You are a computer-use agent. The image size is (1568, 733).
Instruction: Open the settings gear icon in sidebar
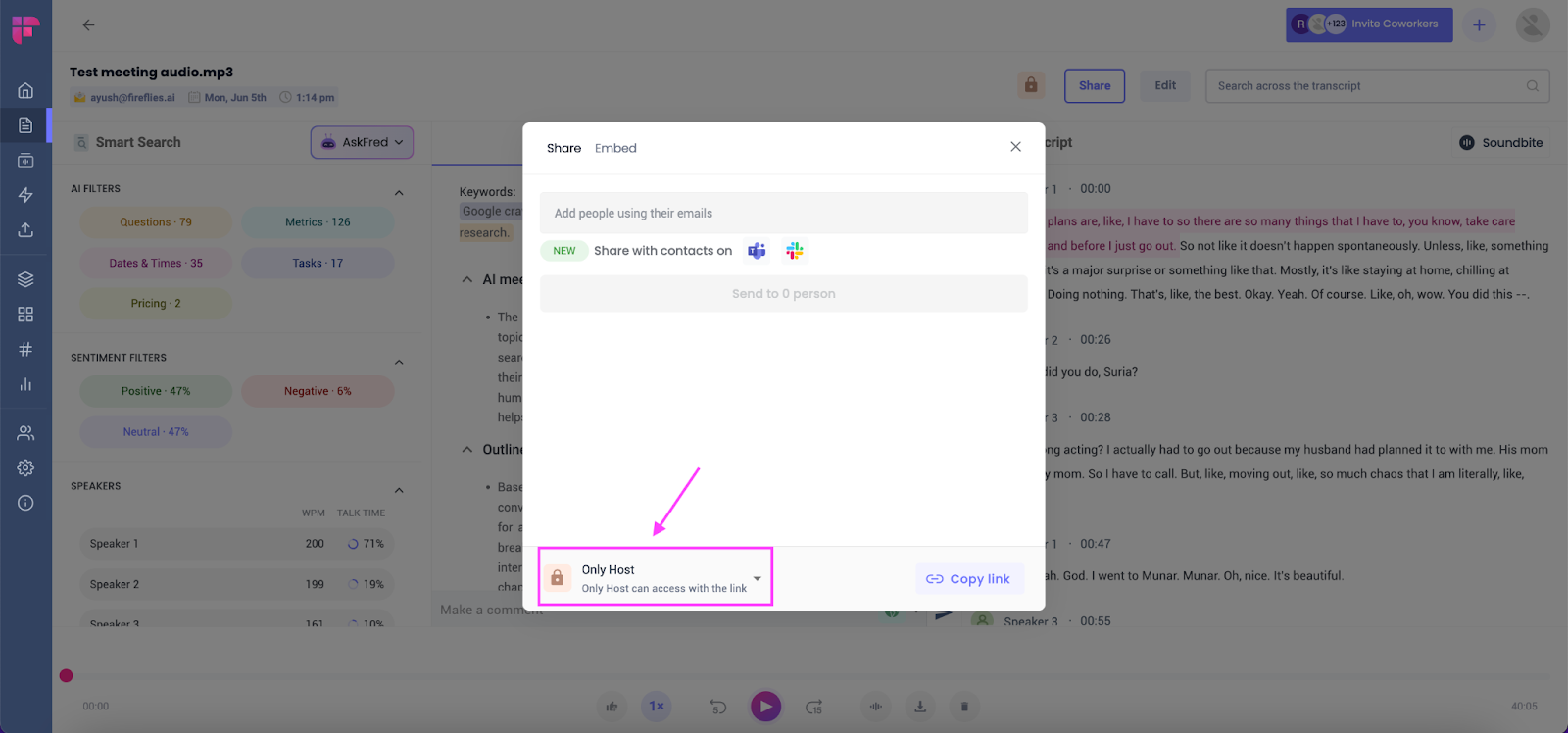[x=25, y=468]
